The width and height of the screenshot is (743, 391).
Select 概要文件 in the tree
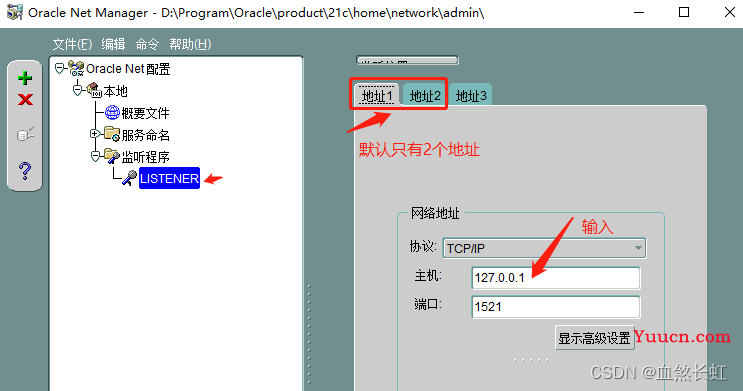pos(145,113)
